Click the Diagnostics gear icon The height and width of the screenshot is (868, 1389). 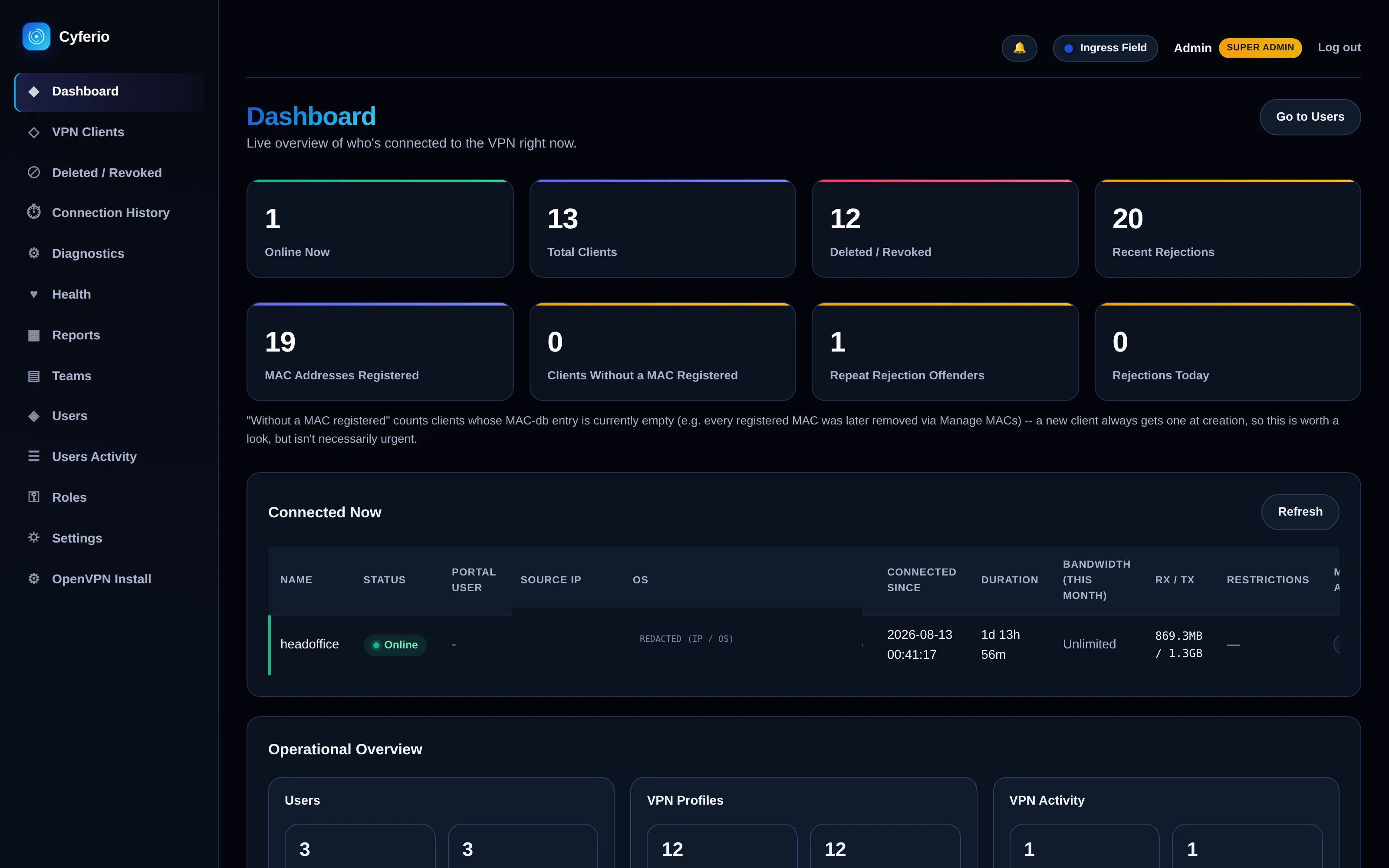tap(34, 253)
